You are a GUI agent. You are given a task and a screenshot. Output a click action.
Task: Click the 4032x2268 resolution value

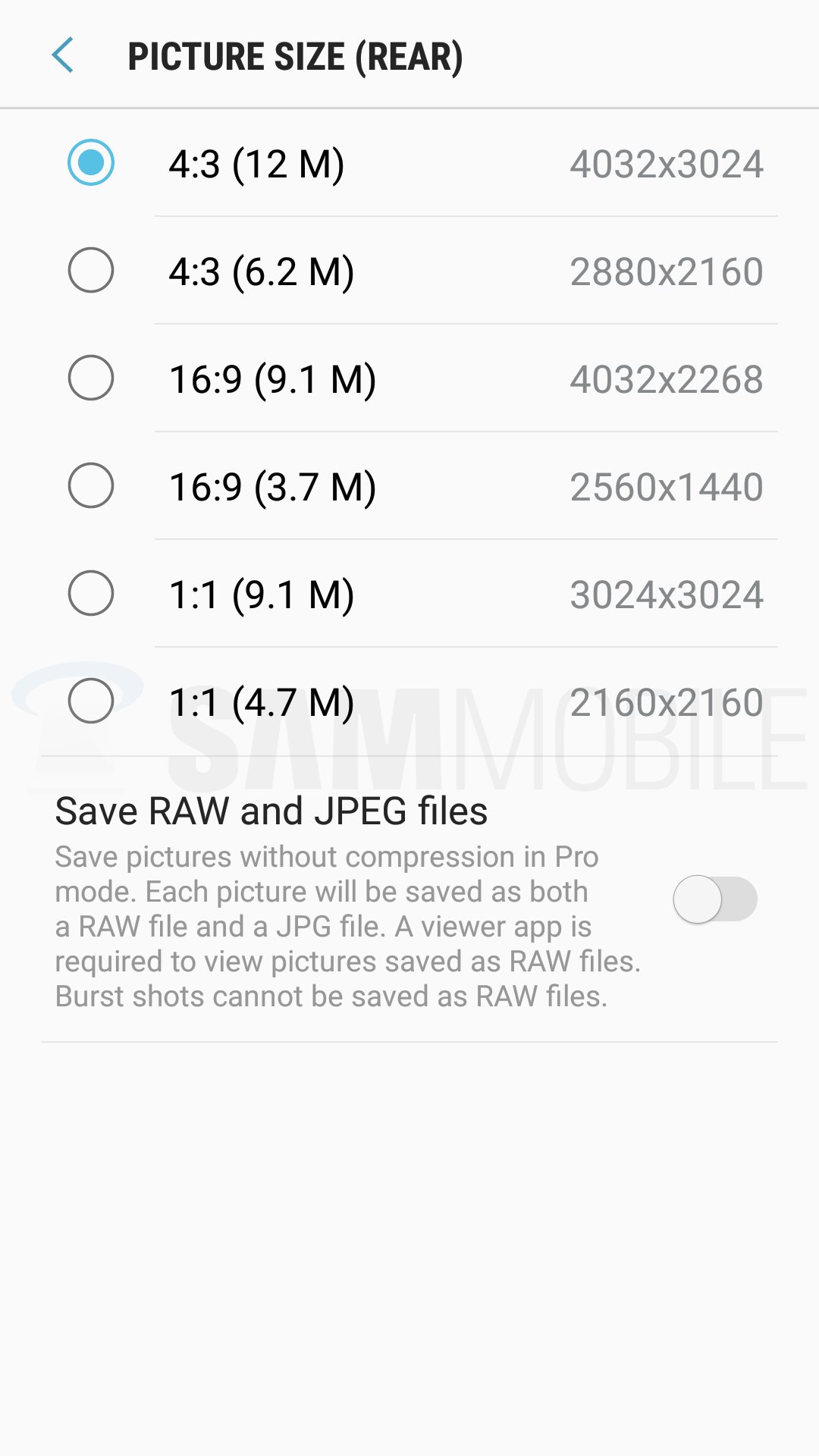pos(666,380)
